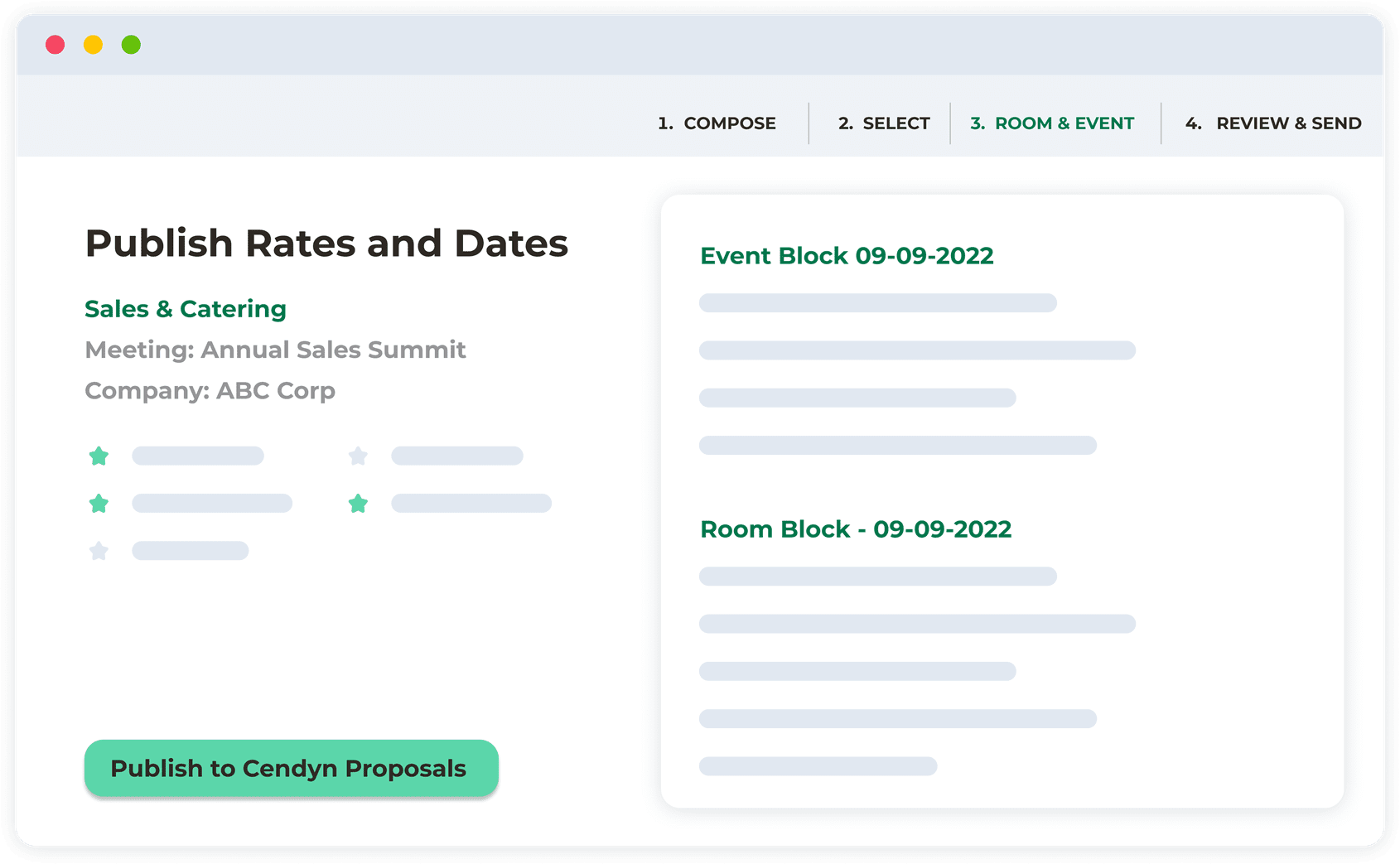
Task: Click the top green star in the left column
Action: pyautogui.click(x=99, y=456)
